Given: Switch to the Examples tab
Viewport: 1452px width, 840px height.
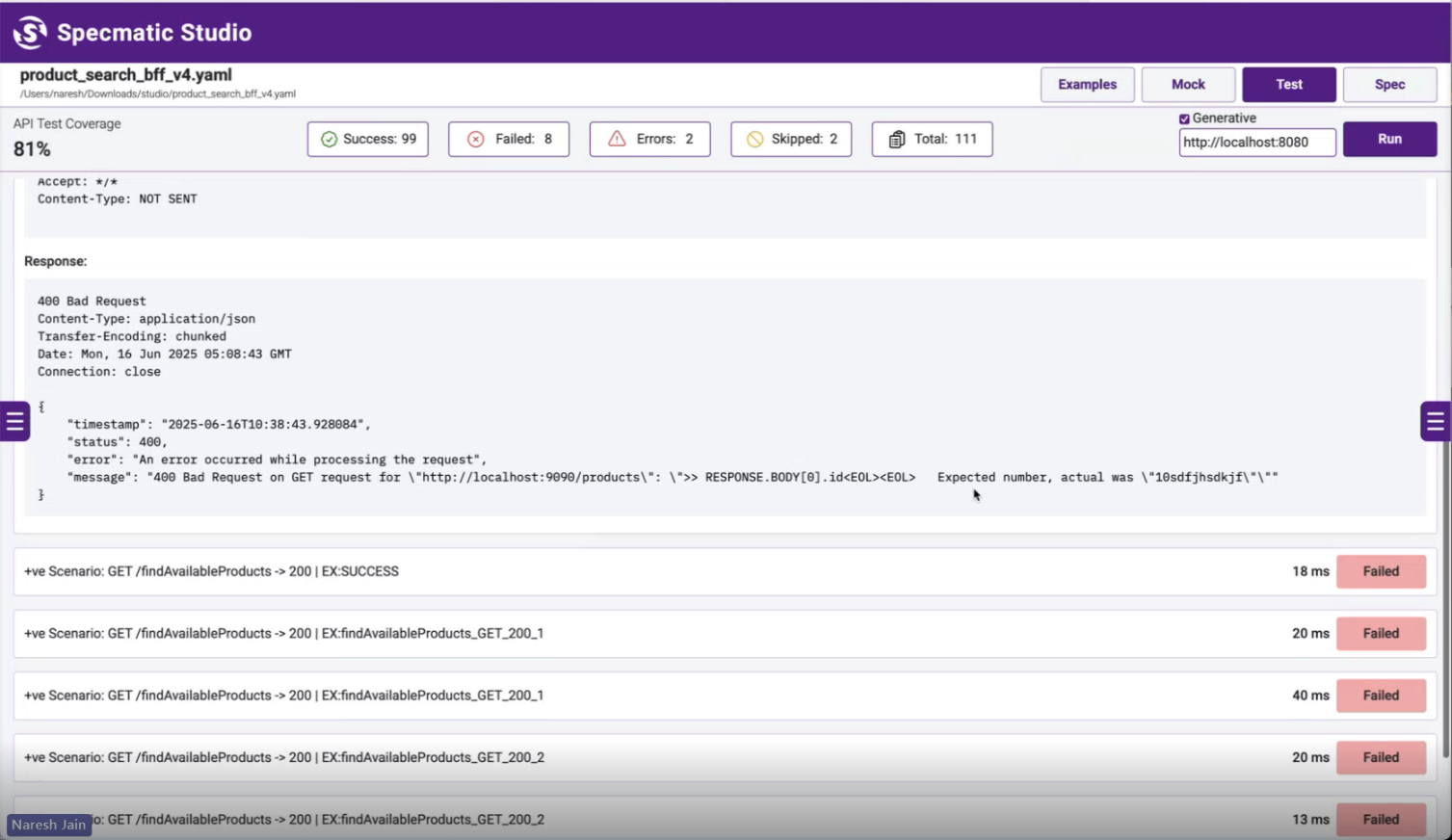Looking at the screenshot, I should click(x=1087, y=85).
